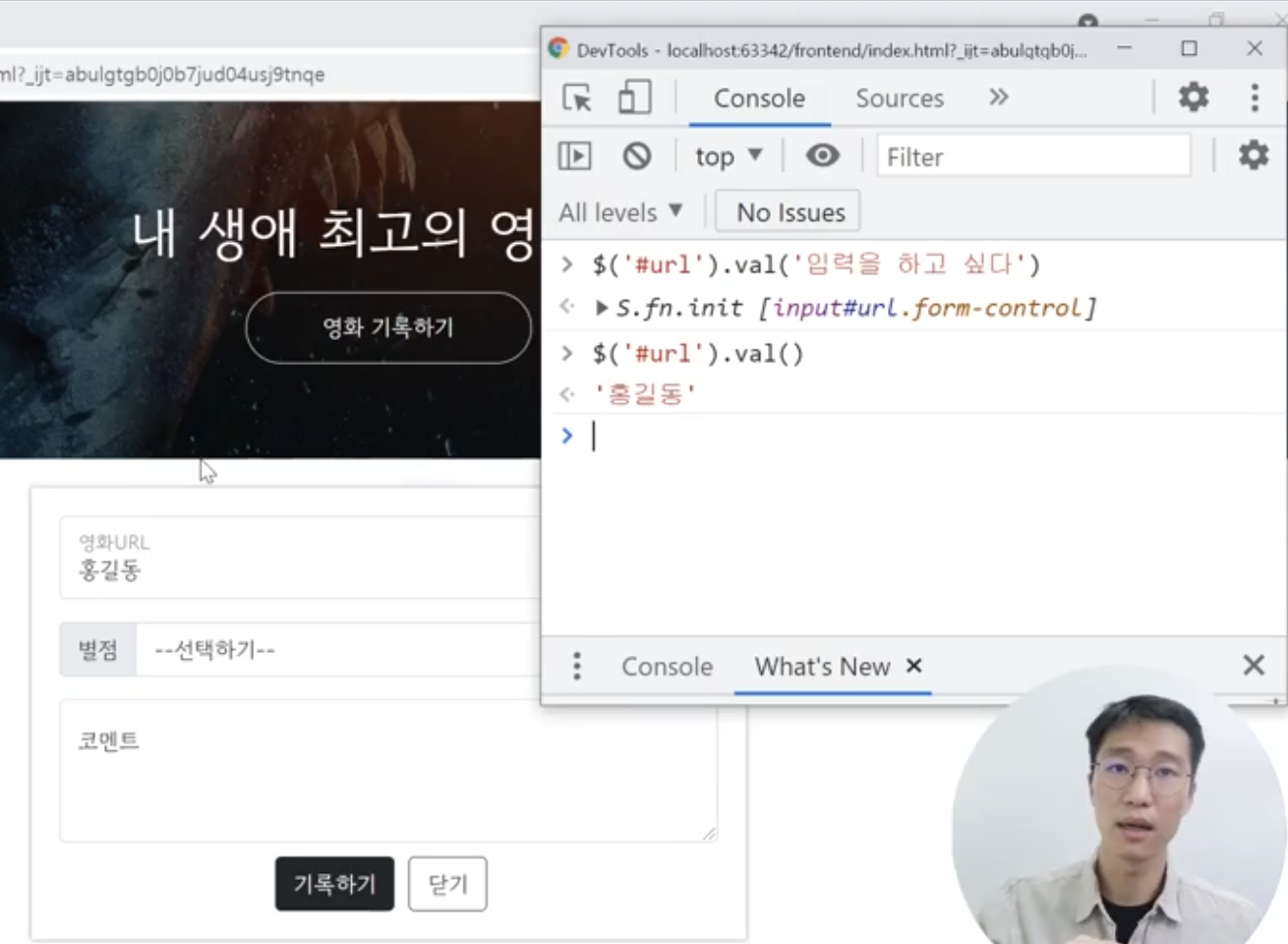Activate the inspect element picker icon

point(576,97)
